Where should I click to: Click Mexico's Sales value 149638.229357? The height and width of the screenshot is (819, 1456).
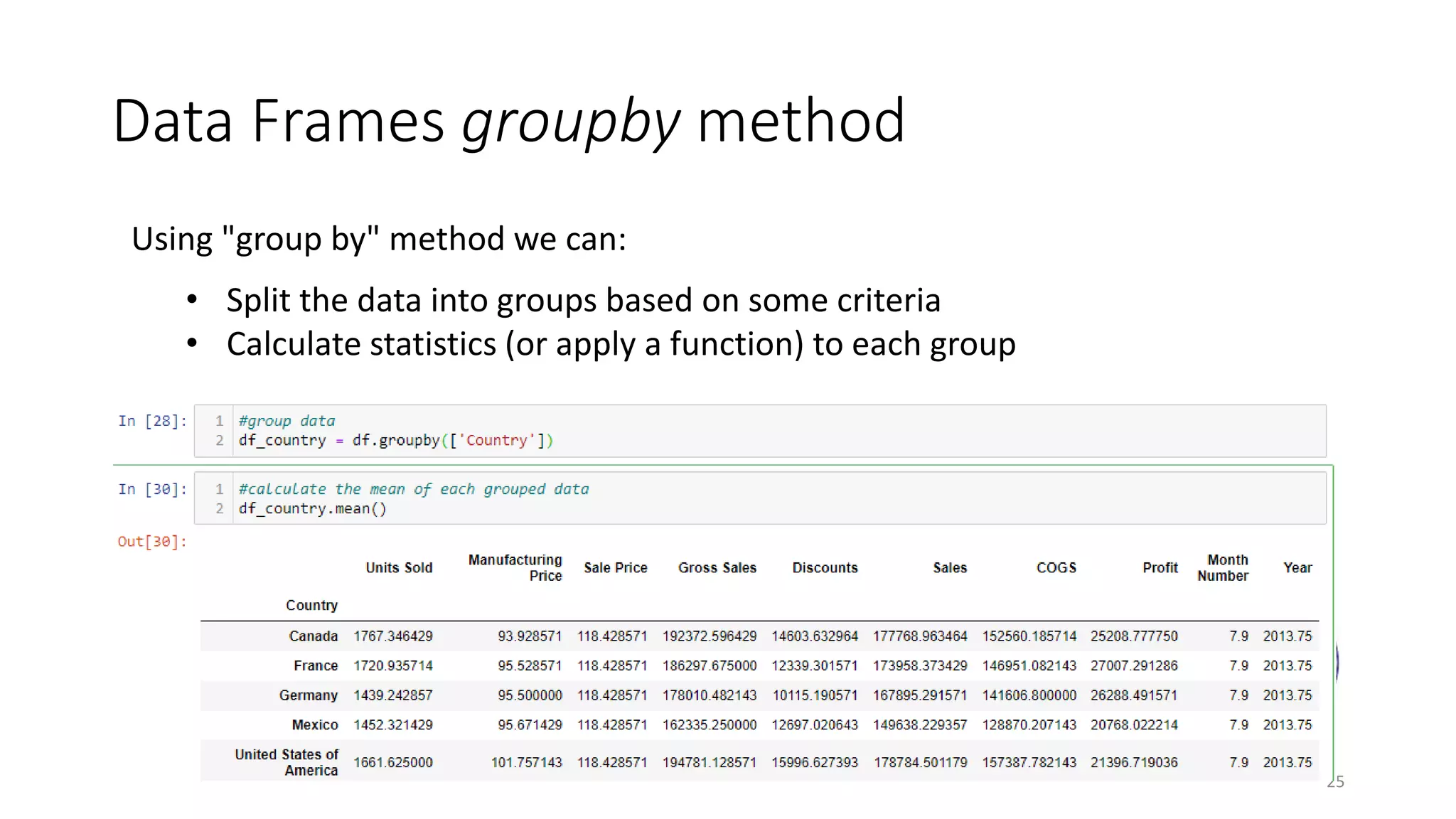(x=920, y=725)
